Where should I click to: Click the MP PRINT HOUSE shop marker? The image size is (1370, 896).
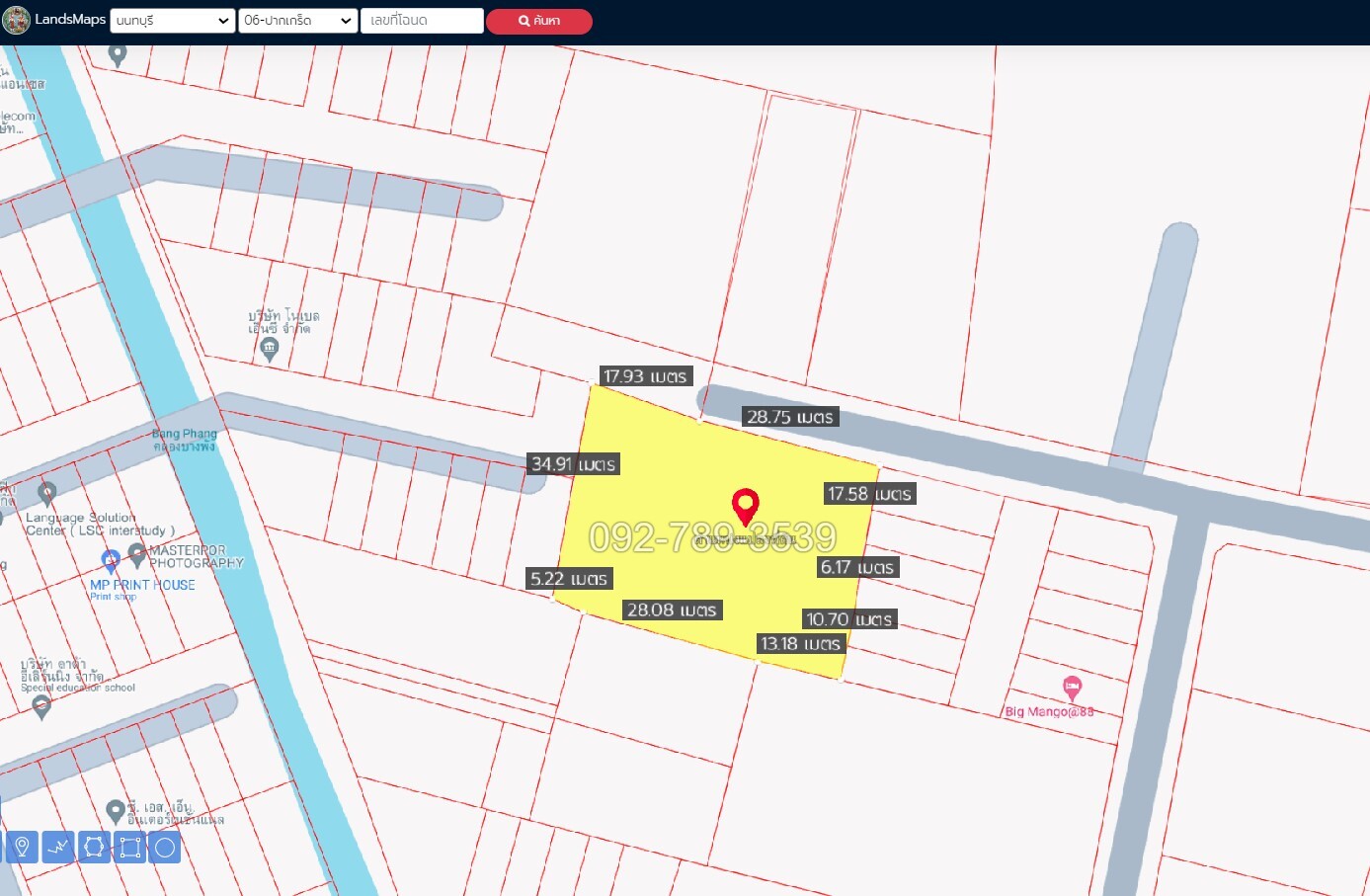(x=111, y=561)
